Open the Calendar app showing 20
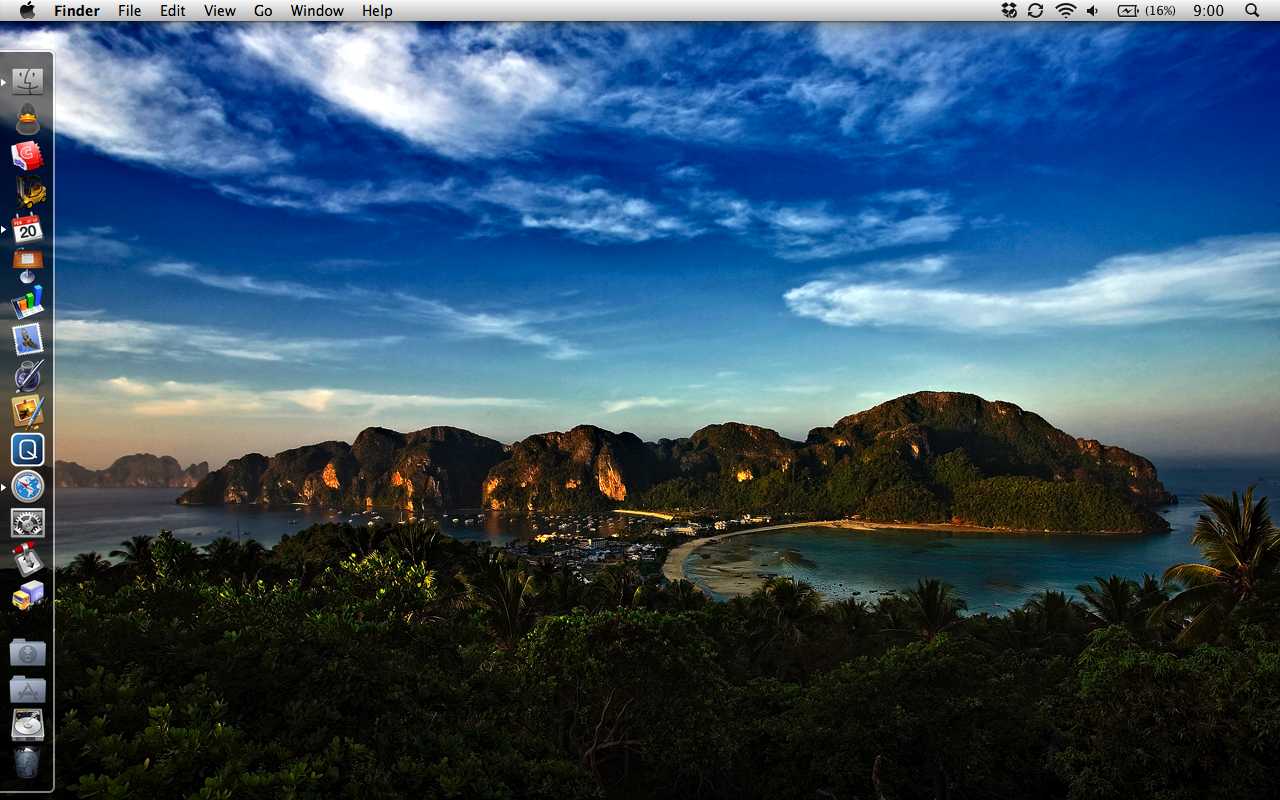 click(x=27, y=229)
